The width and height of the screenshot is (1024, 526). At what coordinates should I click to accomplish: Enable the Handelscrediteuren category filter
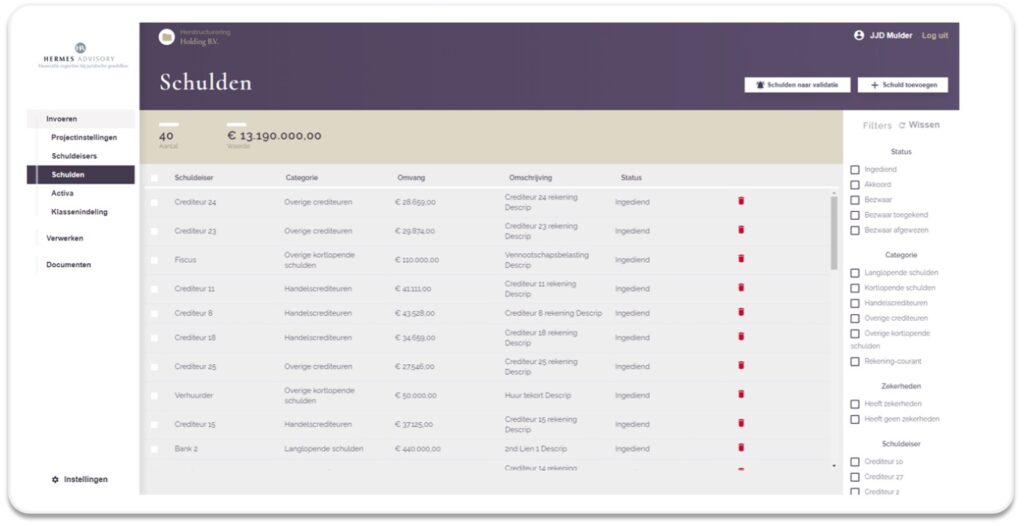coord(855,303)
